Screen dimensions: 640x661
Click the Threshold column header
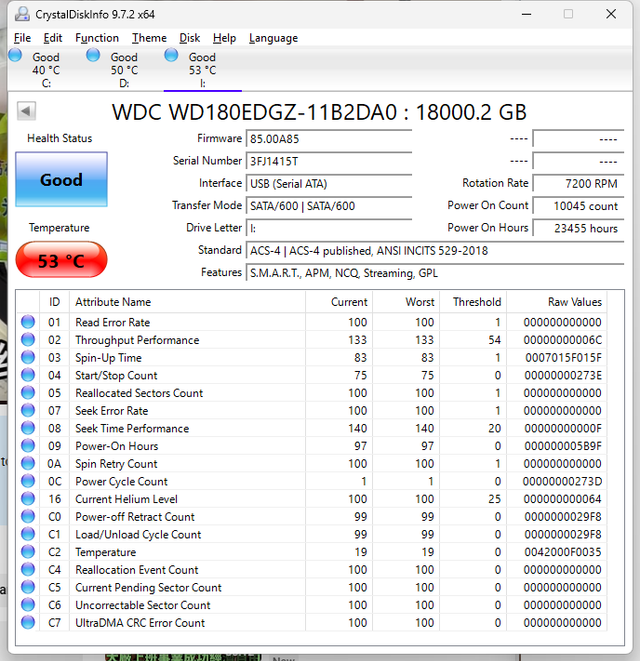tap(473, 302)
